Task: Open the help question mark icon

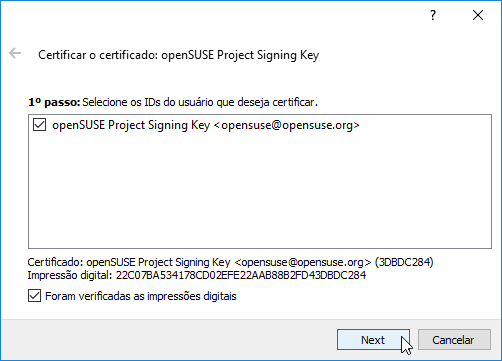Action: (x=433, y=15)
